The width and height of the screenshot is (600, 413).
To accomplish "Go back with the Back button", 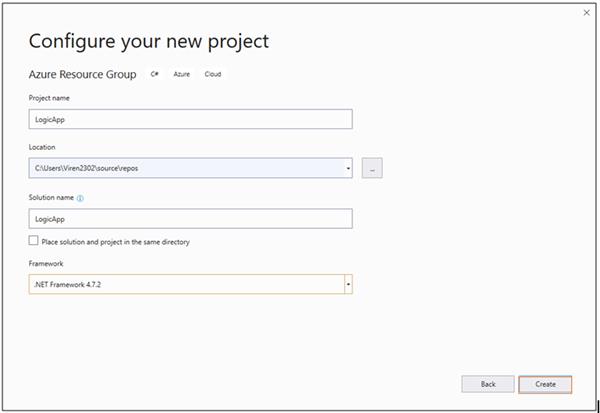I will (x=487, y=384).
